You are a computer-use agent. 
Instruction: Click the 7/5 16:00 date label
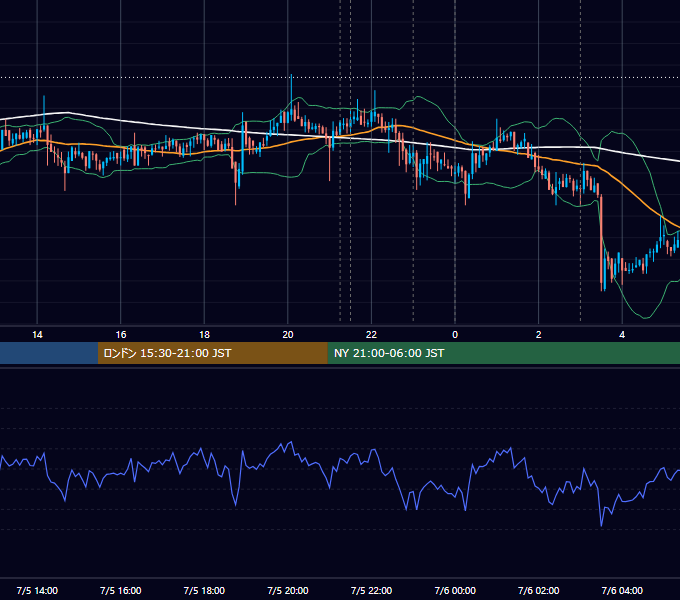[x=121, y=590]
